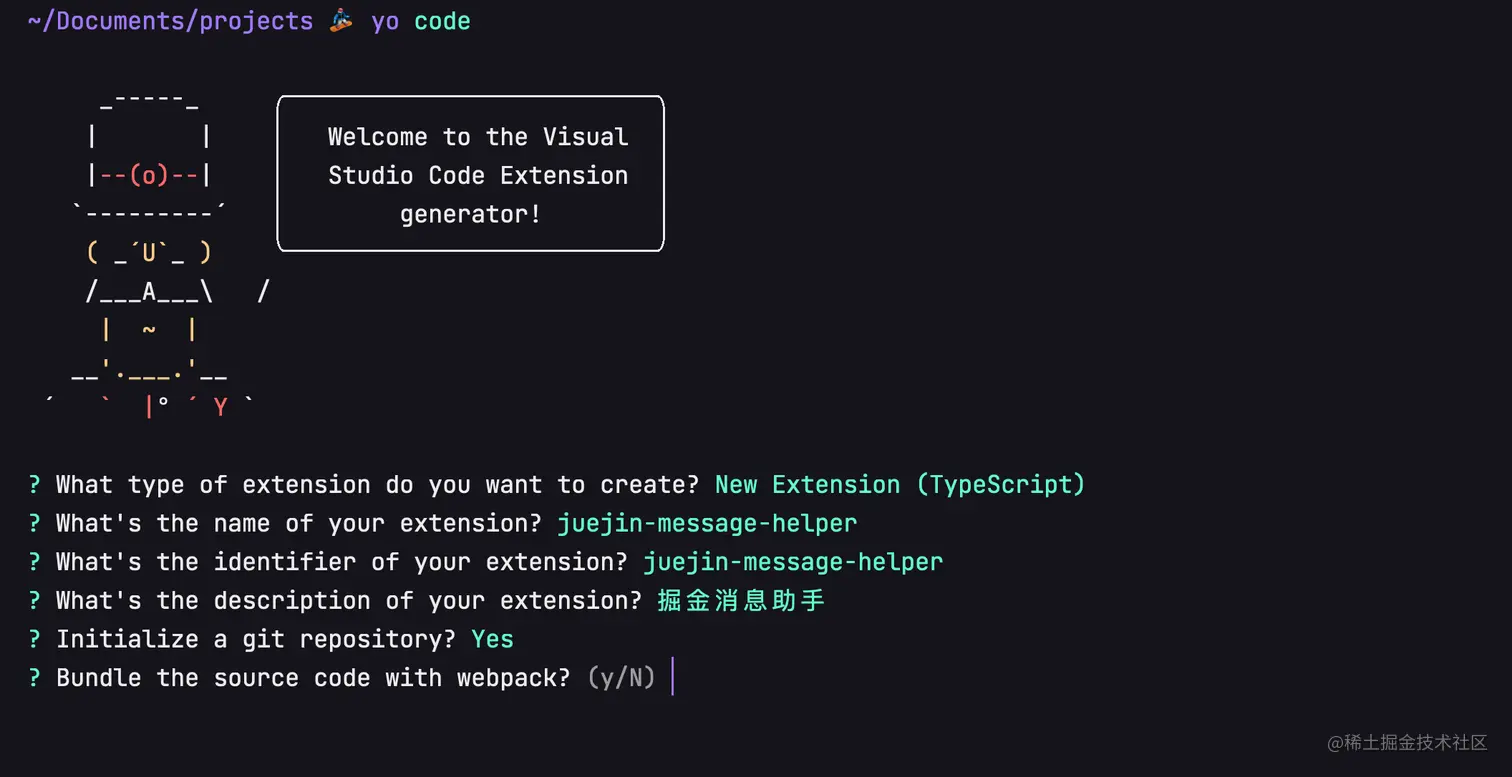
Task: Click the question mark before git repository prompt
Action: (x=34, y=640)
